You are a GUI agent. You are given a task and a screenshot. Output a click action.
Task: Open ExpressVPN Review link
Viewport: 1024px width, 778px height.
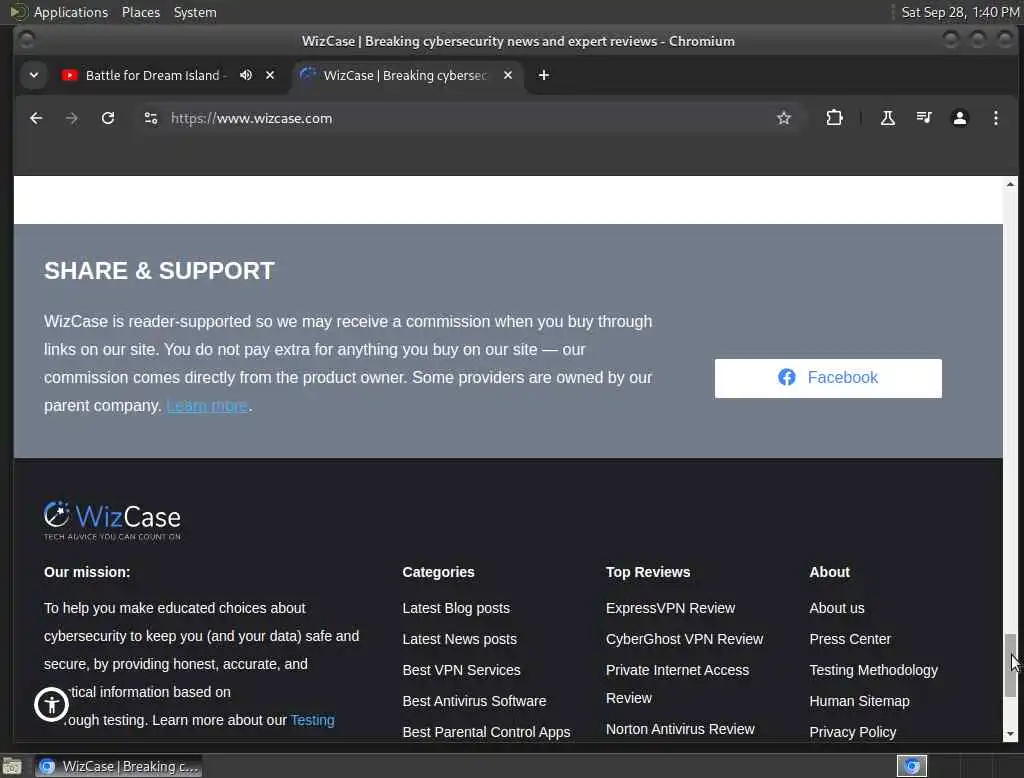pos(670,608)
